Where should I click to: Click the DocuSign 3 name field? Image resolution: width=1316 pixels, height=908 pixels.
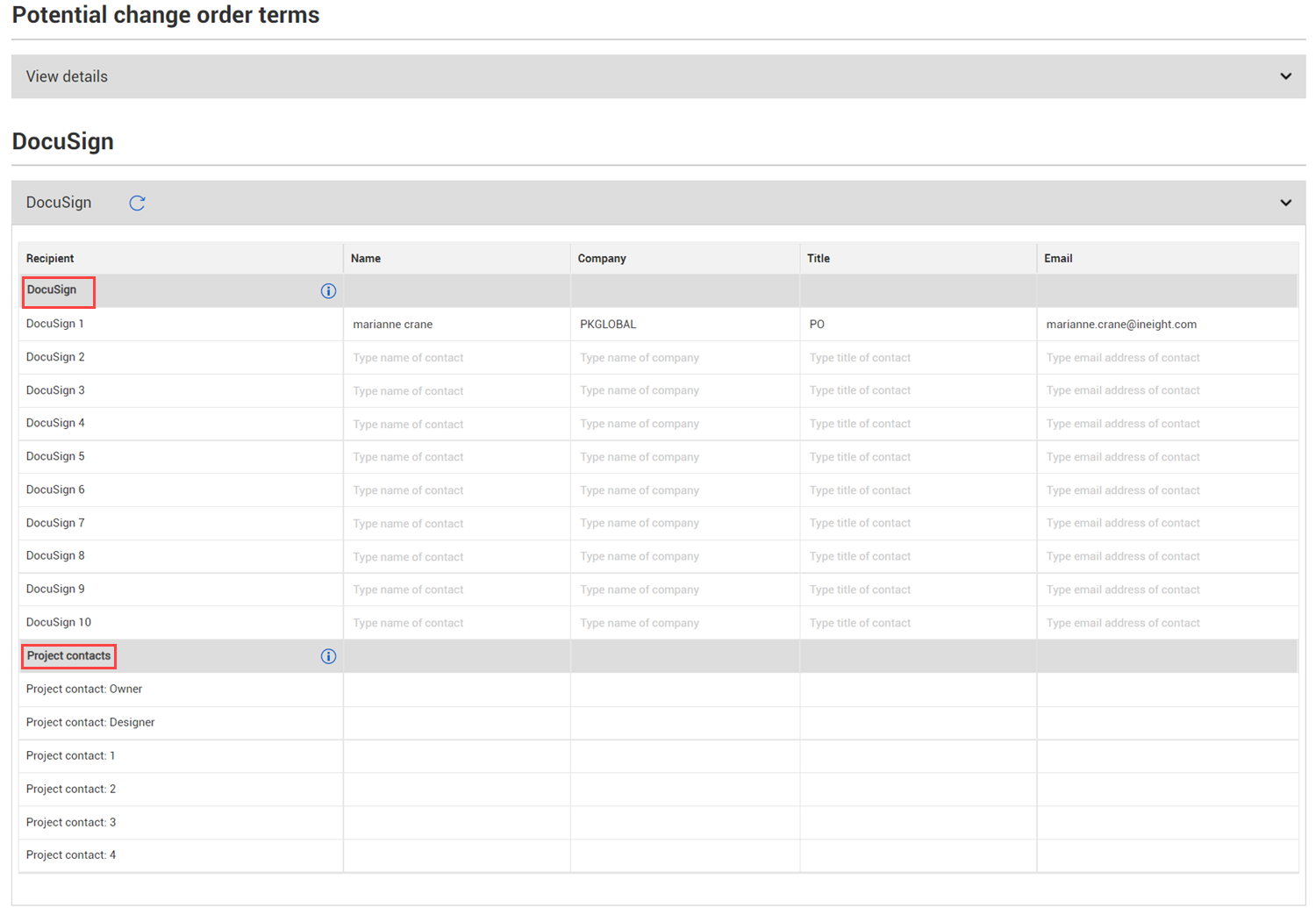pyautogui.click(x=457, y=391)
